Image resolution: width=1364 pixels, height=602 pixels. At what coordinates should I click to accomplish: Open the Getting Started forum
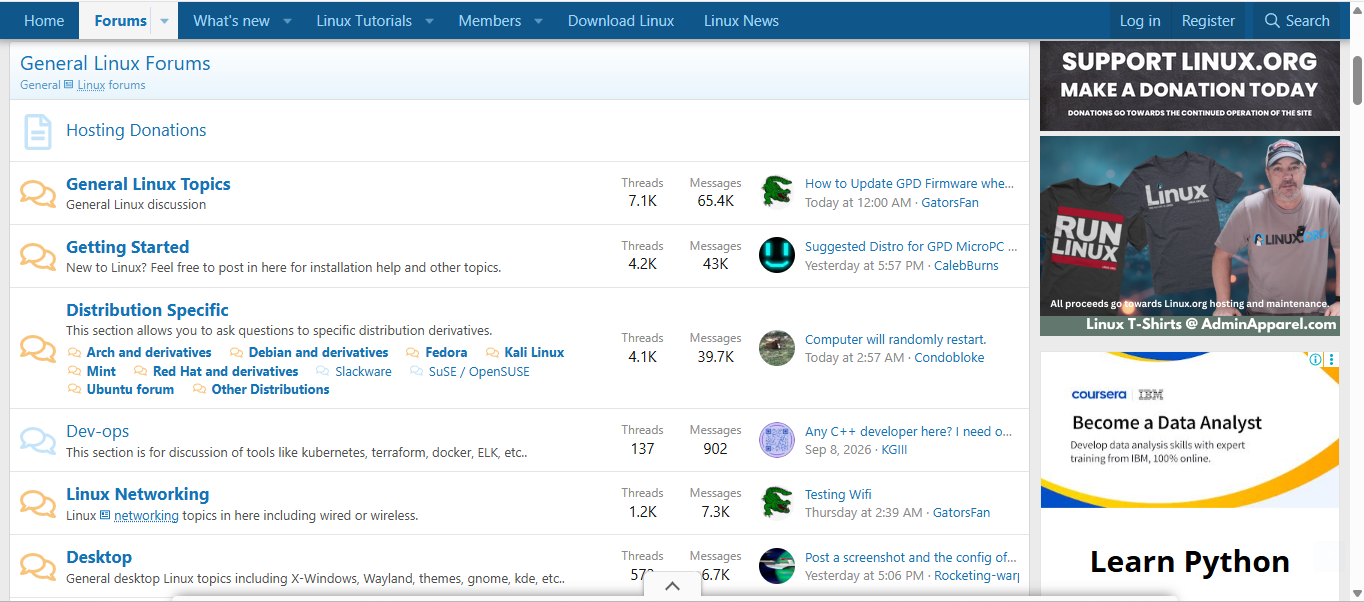click(x=127, y=247)
